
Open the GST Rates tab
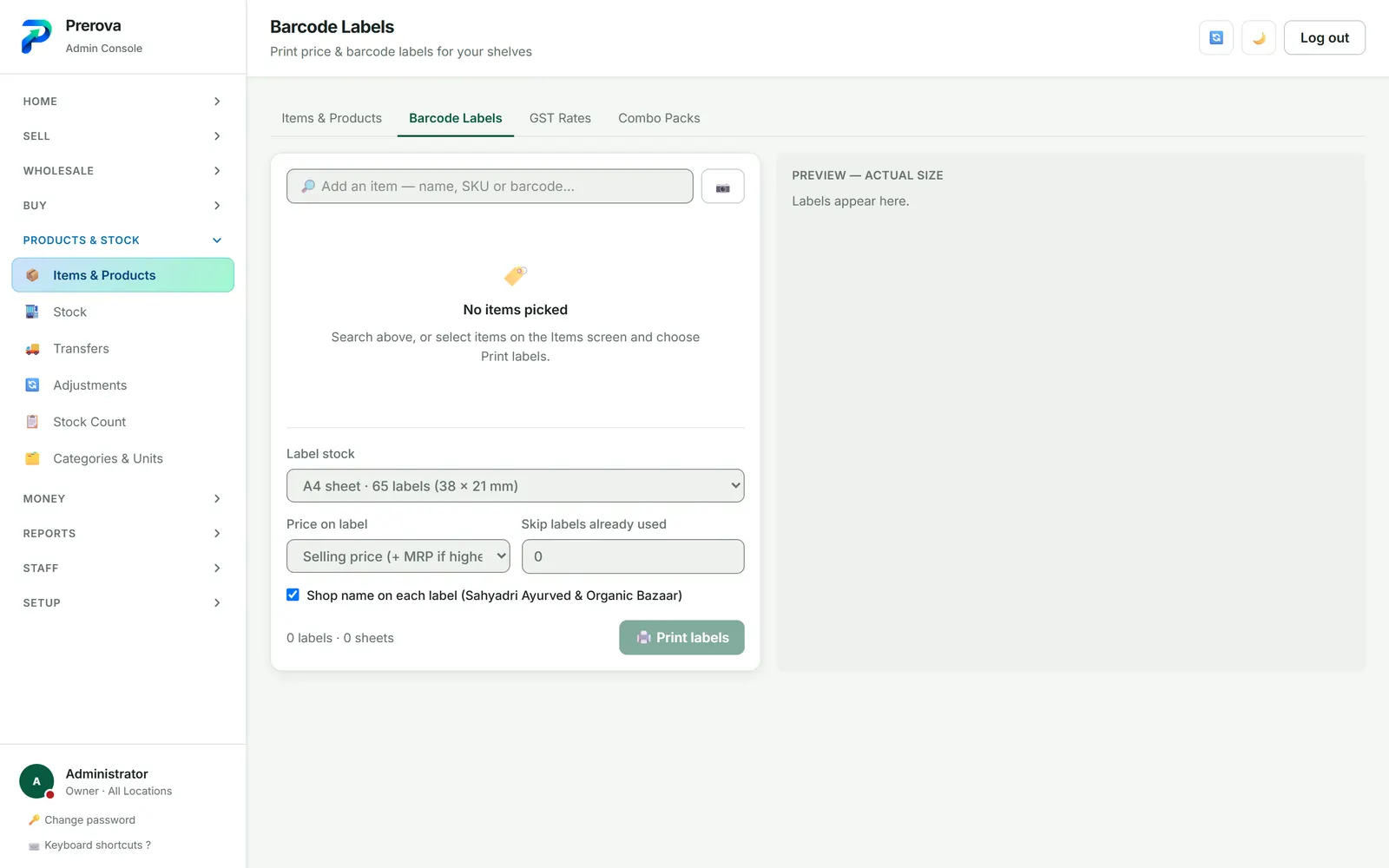(x=560, y=118)
